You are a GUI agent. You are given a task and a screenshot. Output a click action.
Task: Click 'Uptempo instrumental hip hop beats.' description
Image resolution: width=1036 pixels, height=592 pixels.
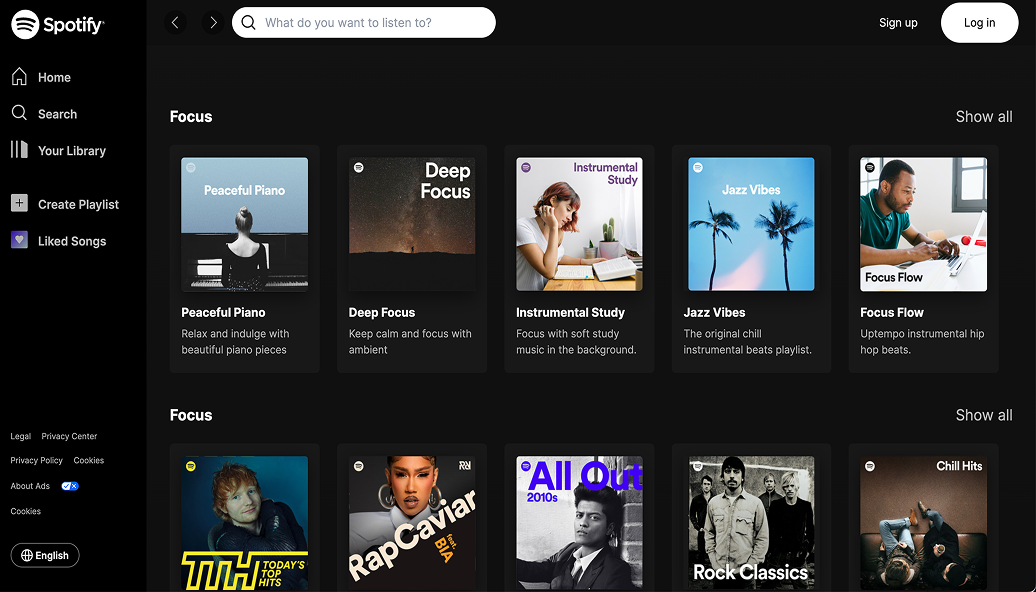[922, 342]
